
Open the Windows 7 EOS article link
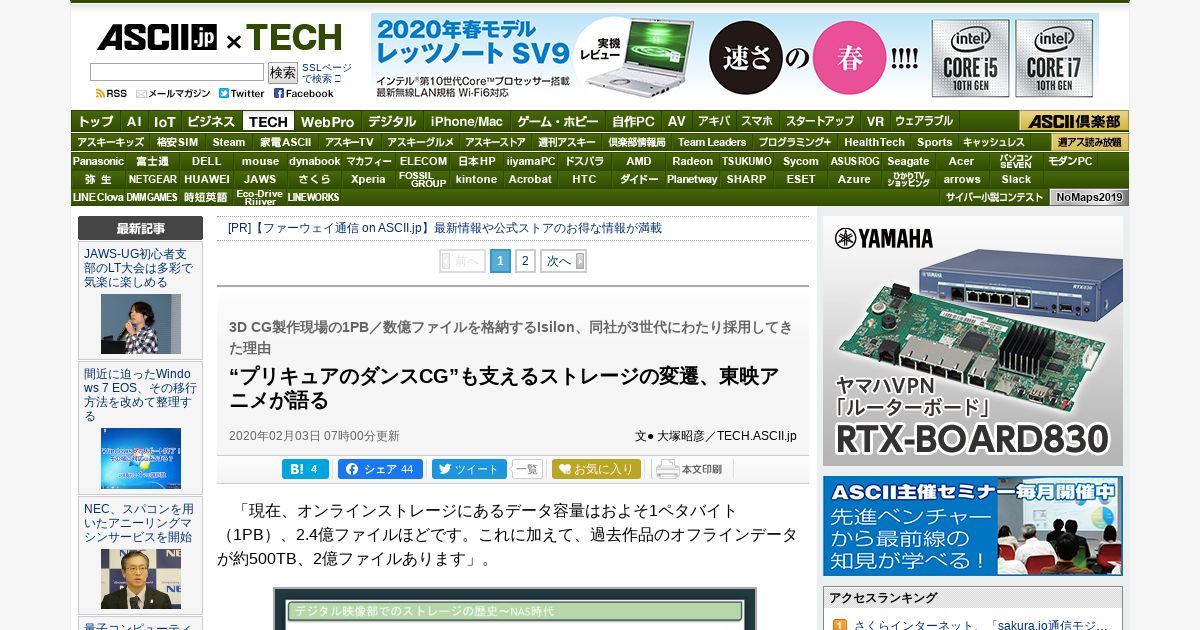tap(140, 395)
